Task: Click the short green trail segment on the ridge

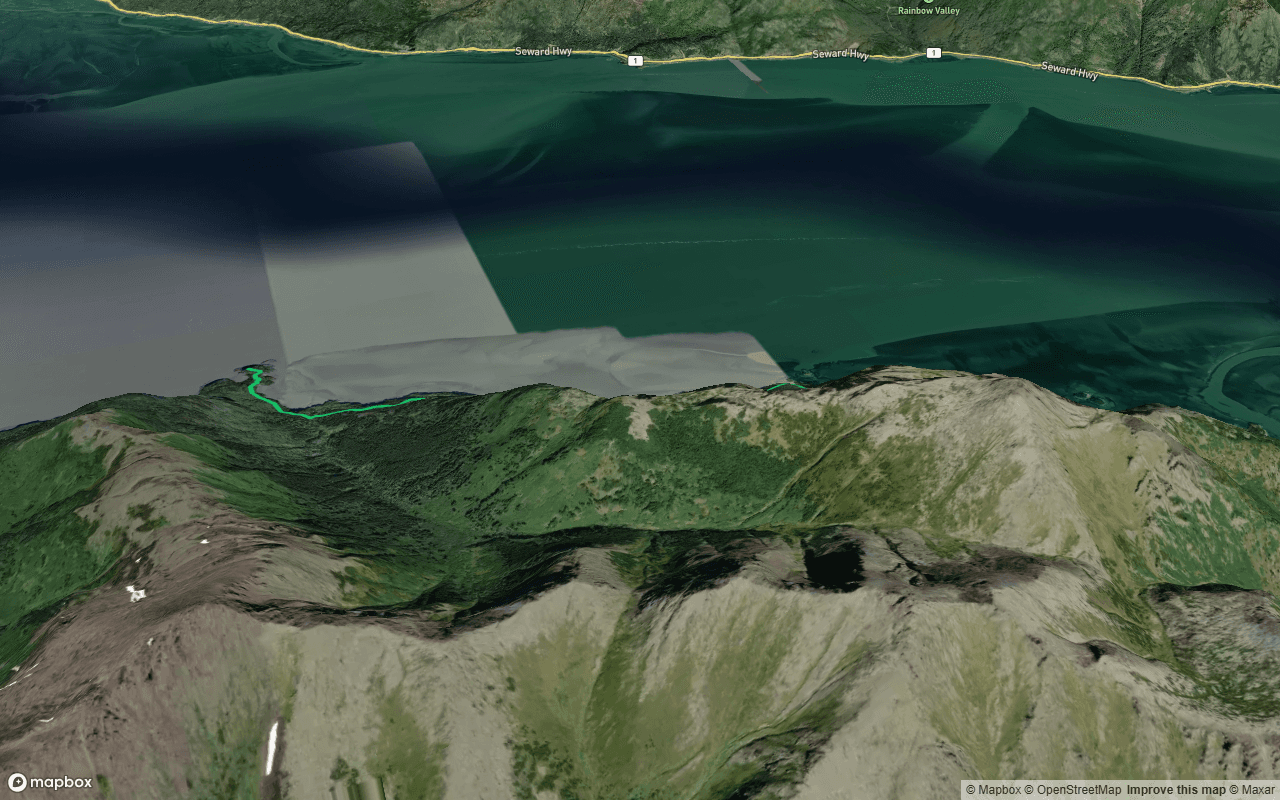Action: pos(786,386)
